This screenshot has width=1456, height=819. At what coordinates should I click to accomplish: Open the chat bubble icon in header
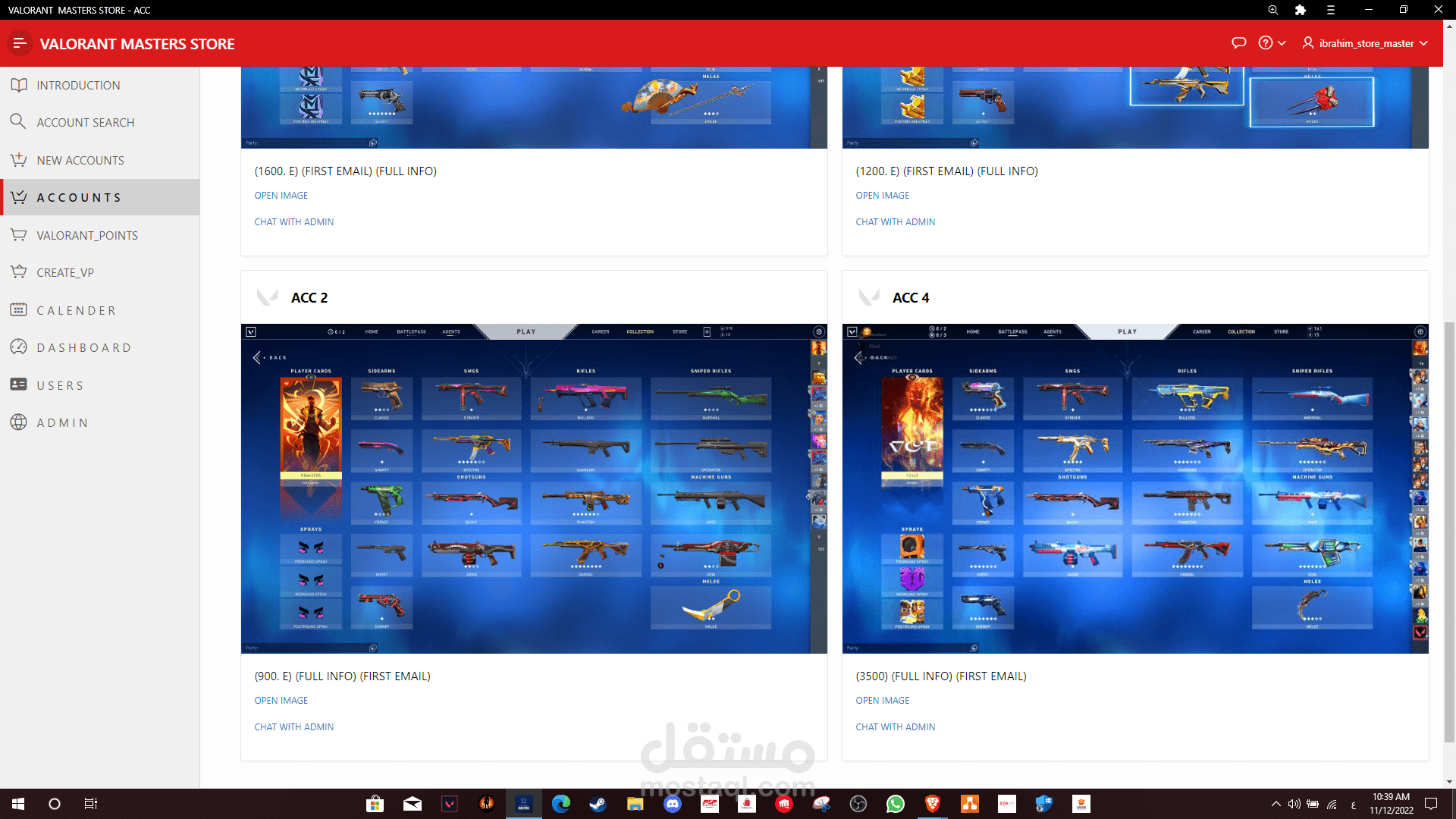click(x=1239, y=43)
